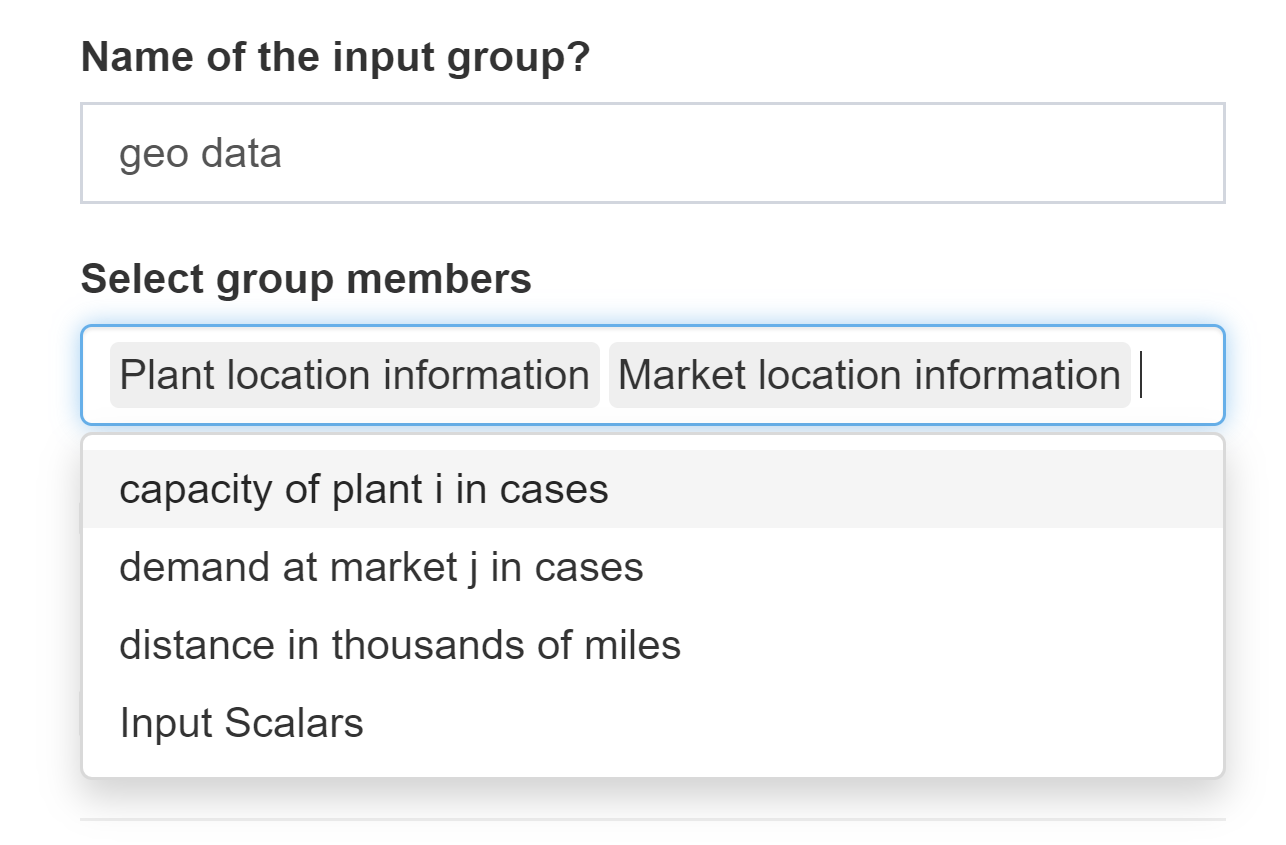Click the 'Plant location information' tag
Screen dimensions: 1286x845
click(x=353, y=374)
